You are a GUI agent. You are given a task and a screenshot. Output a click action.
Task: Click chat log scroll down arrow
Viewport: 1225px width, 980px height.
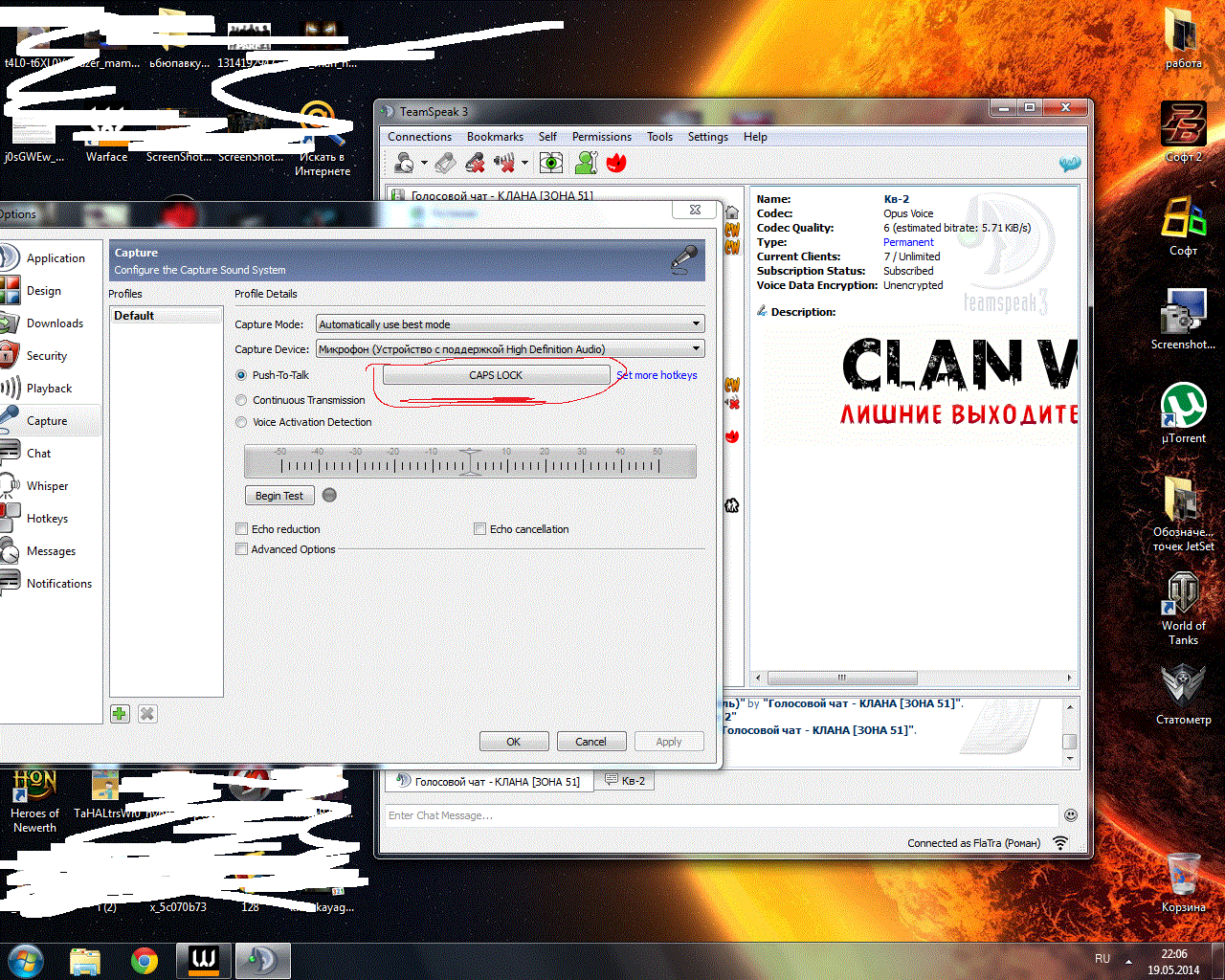coord(1070,759)
